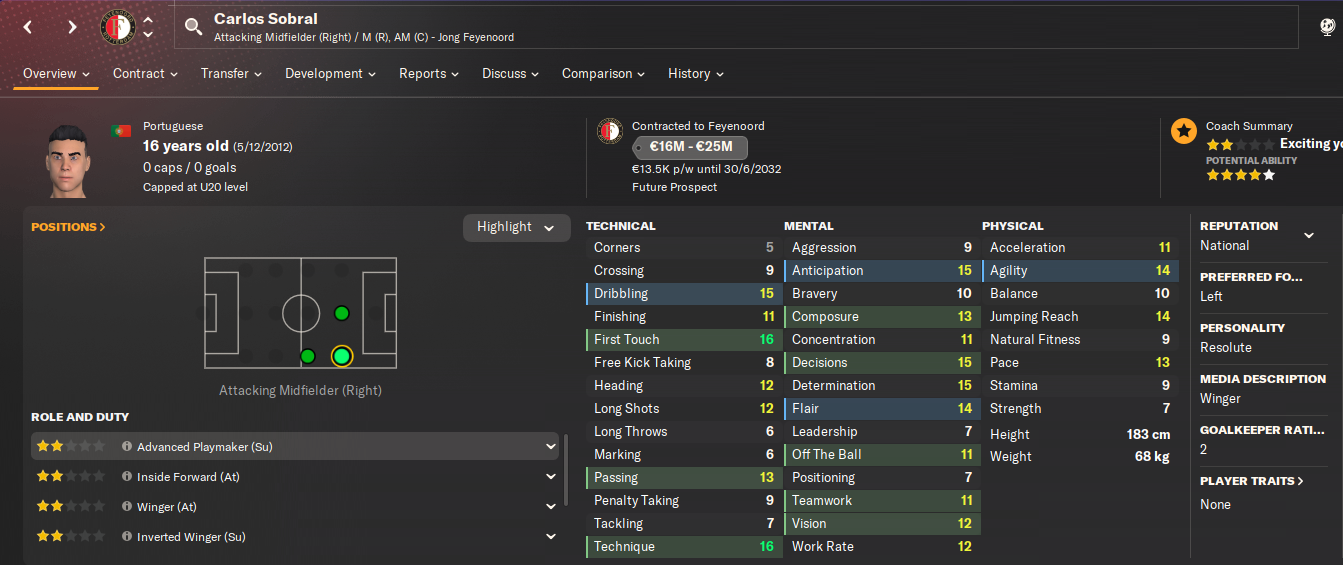The height and width of the screenshot is (565, 1343).
Task: Select the Attacking Midfielder Right pitch position
Action: [x=342, y=356]
